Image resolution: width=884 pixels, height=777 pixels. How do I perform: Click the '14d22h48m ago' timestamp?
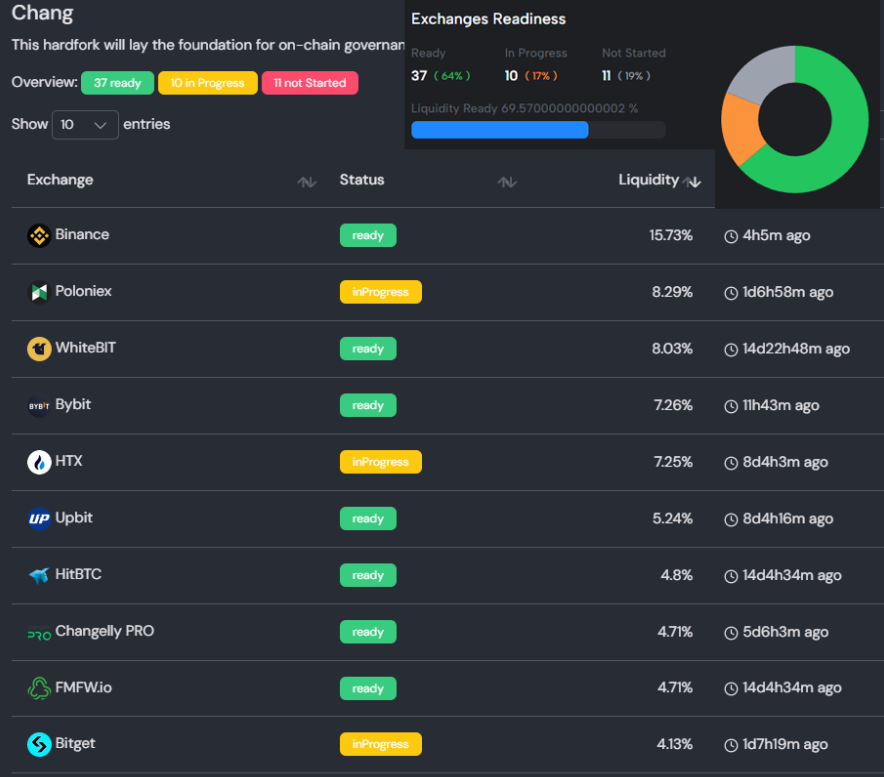tap(796, 349)
